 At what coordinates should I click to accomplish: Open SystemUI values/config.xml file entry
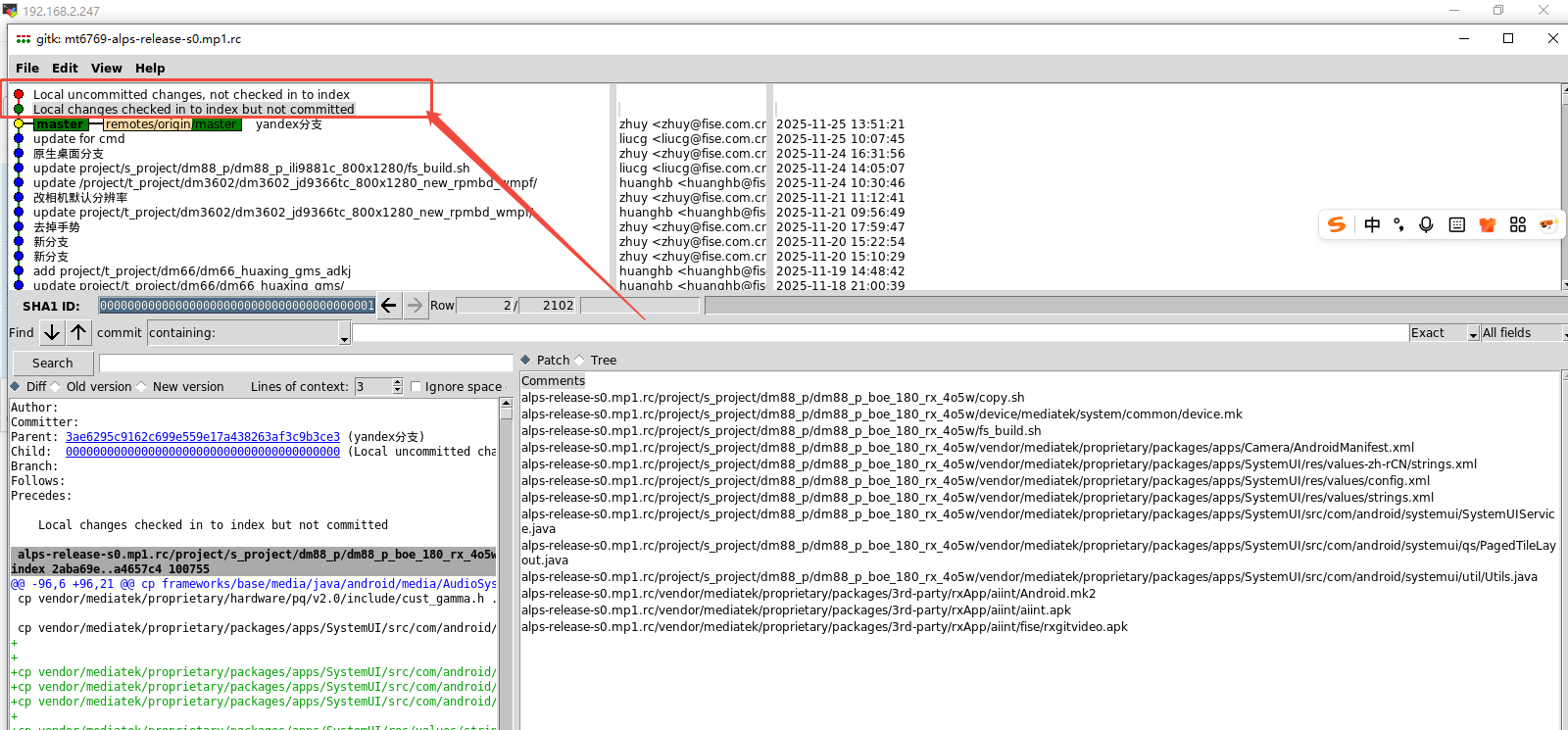[x=976, y=480]
